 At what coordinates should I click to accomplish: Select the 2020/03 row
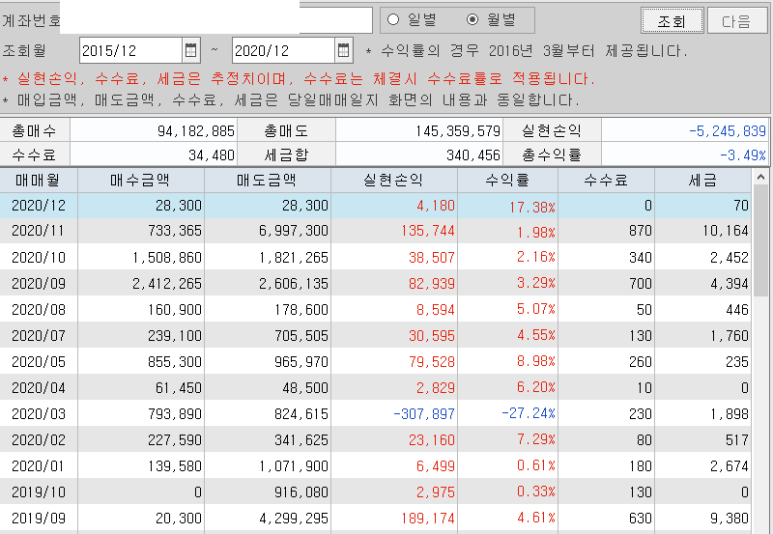click(x=376, y=414)
